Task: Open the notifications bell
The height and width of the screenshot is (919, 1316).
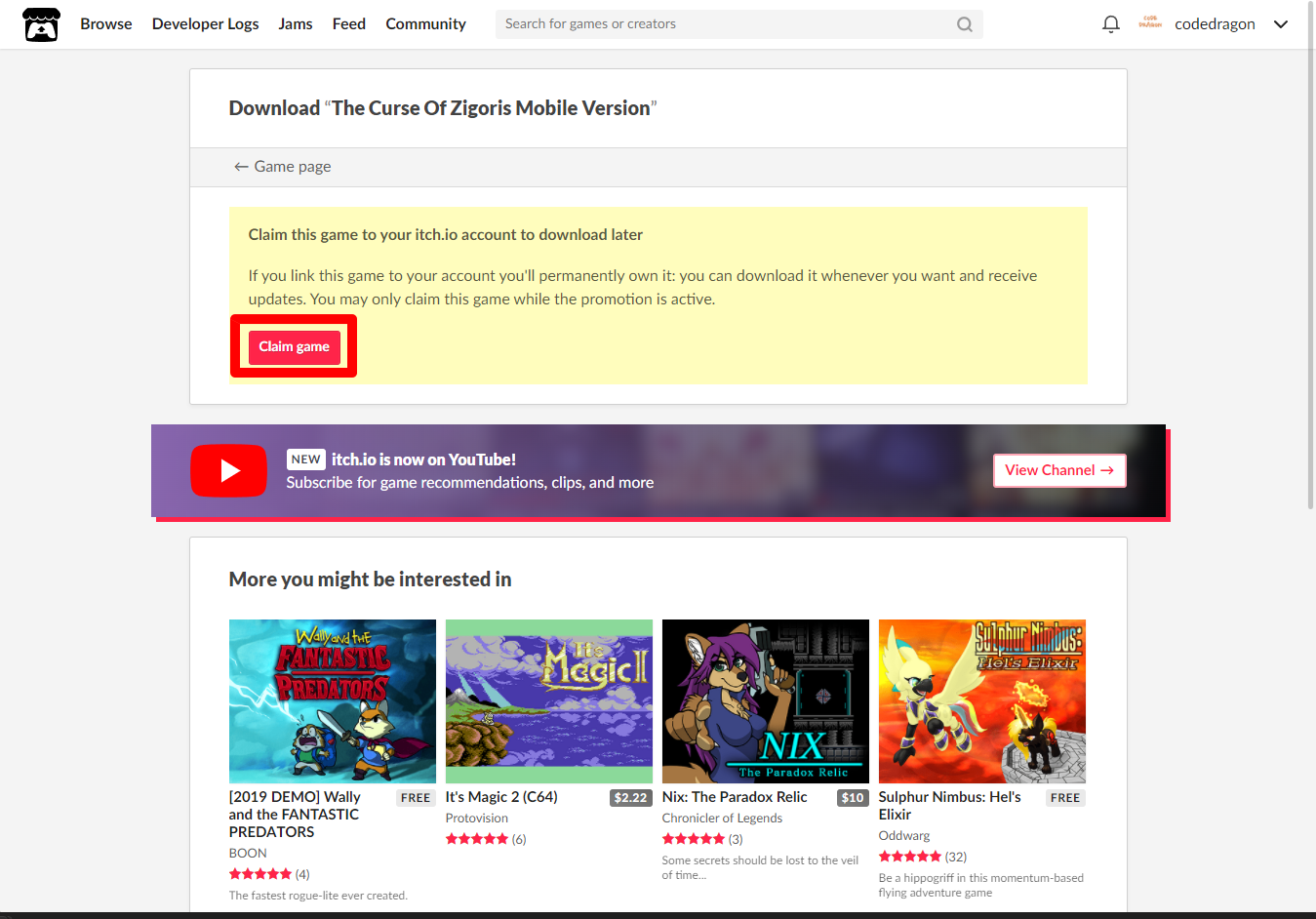Action: pyautogui.click(x=1110, y=24)
